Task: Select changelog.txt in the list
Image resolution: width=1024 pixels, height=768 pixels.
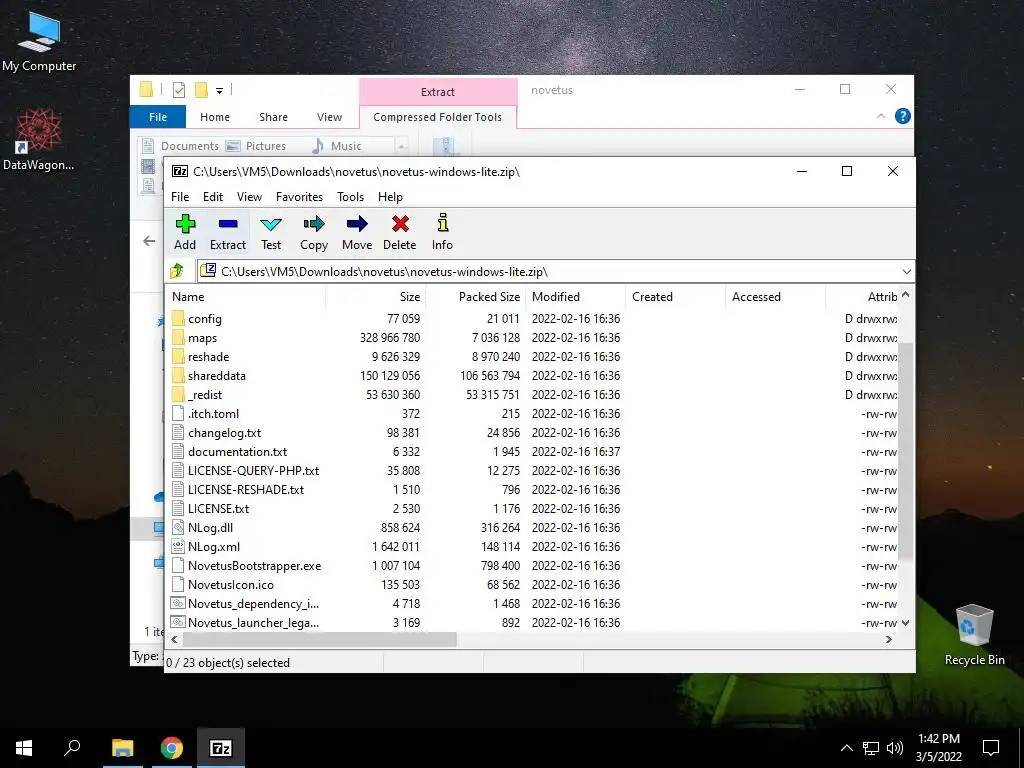Action: [224, 432]
